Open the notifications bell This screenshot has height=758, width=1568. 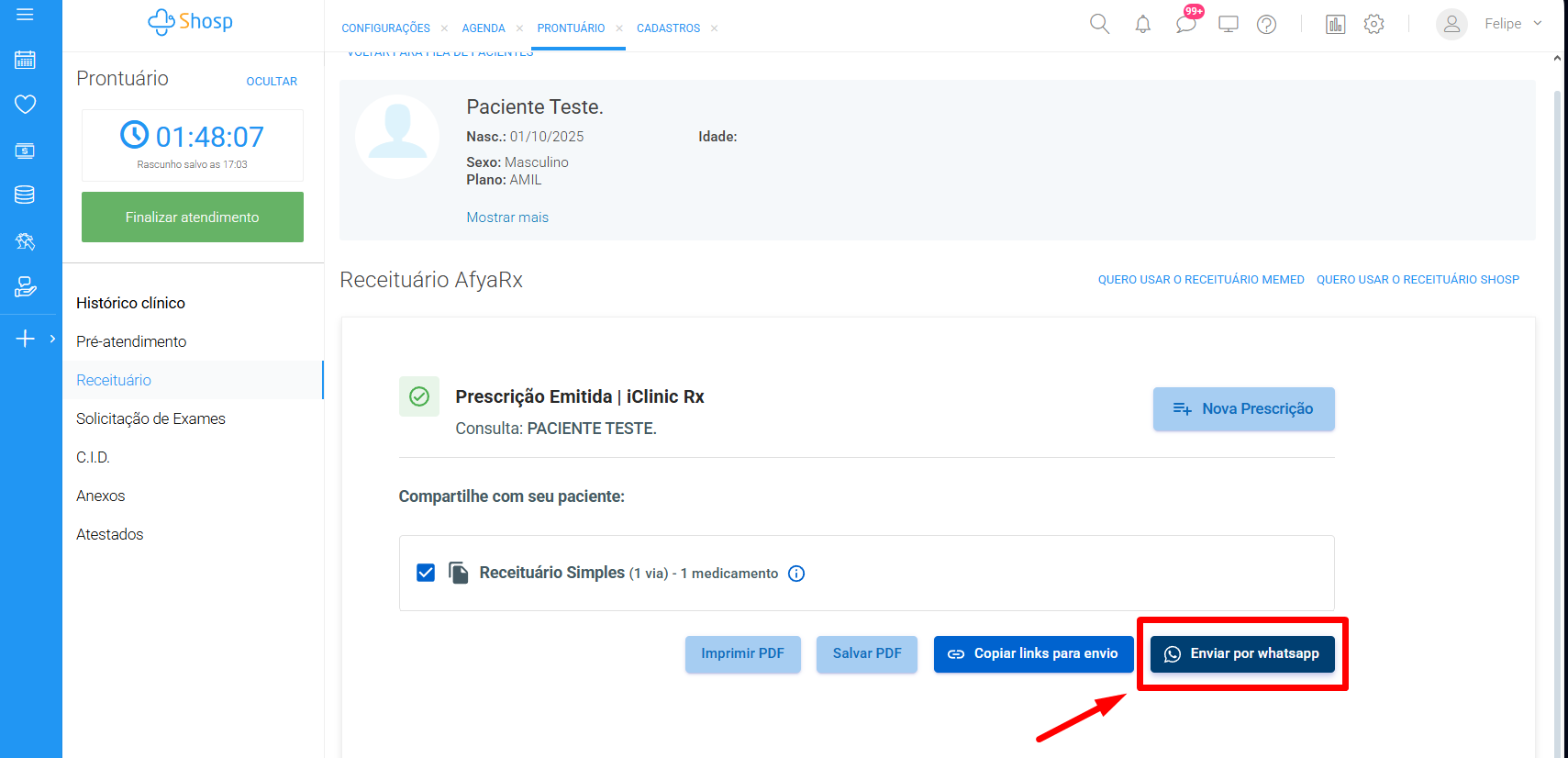pyautogui.click(x=1142, y=25)
